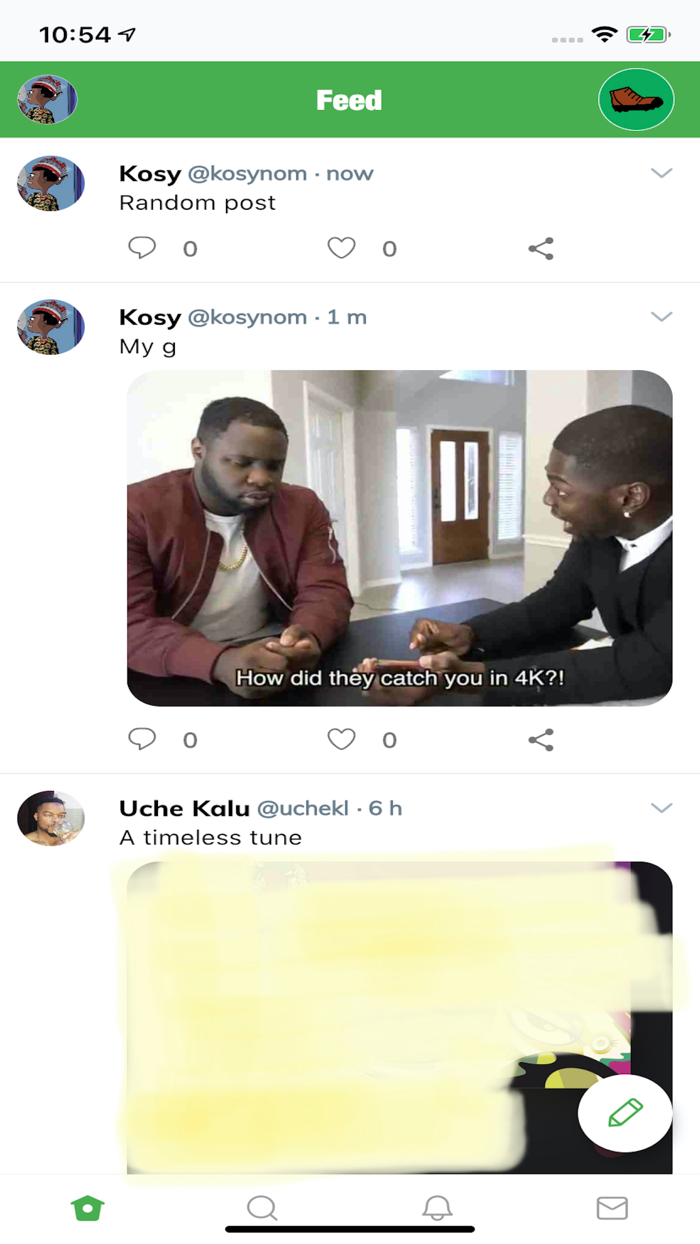Like Kosy's 'Random post' by tapping its heart
Screen dimensions: 700x1244
click(x=341, y=248)
